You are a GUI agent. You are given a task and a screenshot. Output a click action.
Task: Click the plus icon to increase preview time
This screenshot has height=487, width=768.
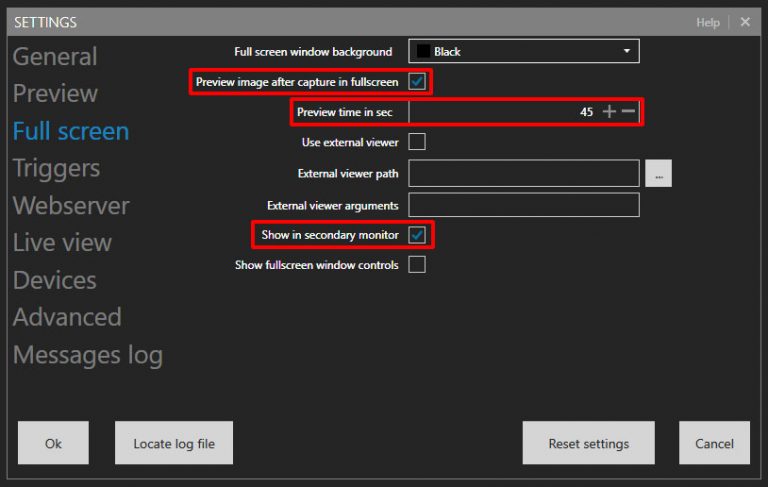[x=609, y=112]
